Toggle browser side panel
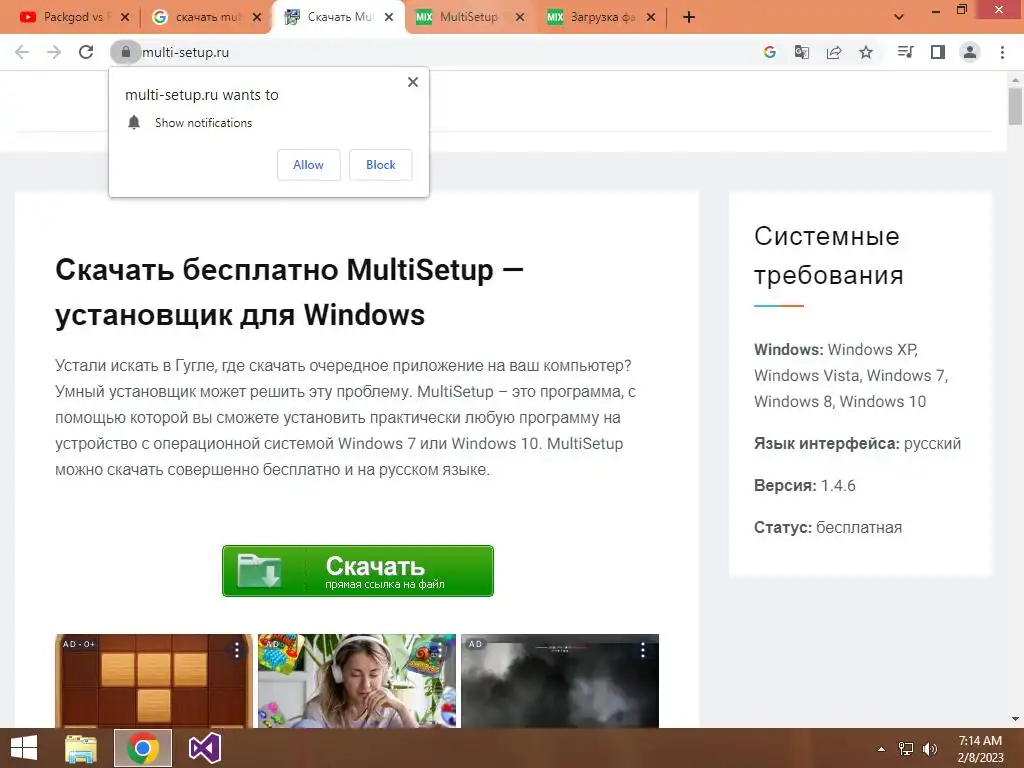The image size is (1024, 768). point(938,52)
